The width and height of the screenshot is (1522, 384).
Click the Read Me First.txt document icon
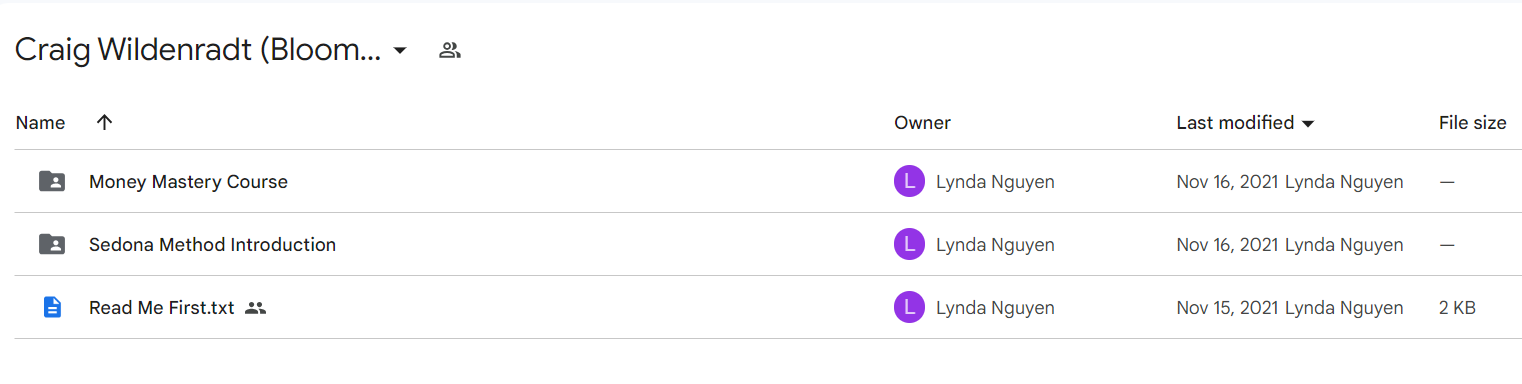(52, 307)
